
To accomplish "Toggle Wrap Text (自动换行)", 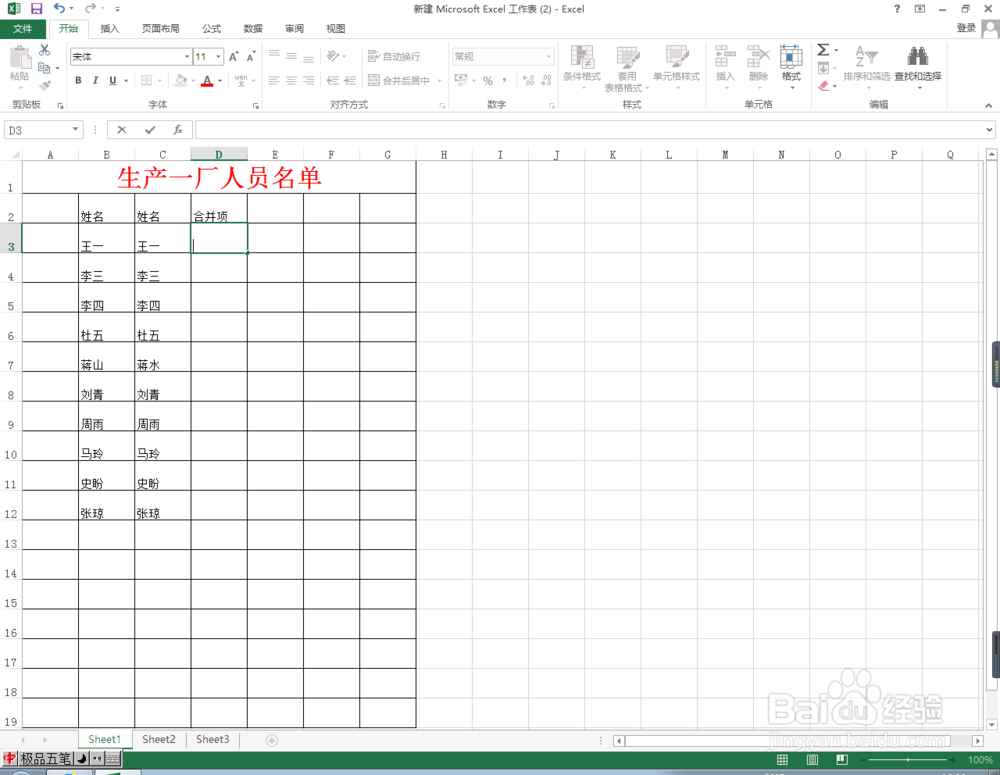I will click(x=394, y=57).
